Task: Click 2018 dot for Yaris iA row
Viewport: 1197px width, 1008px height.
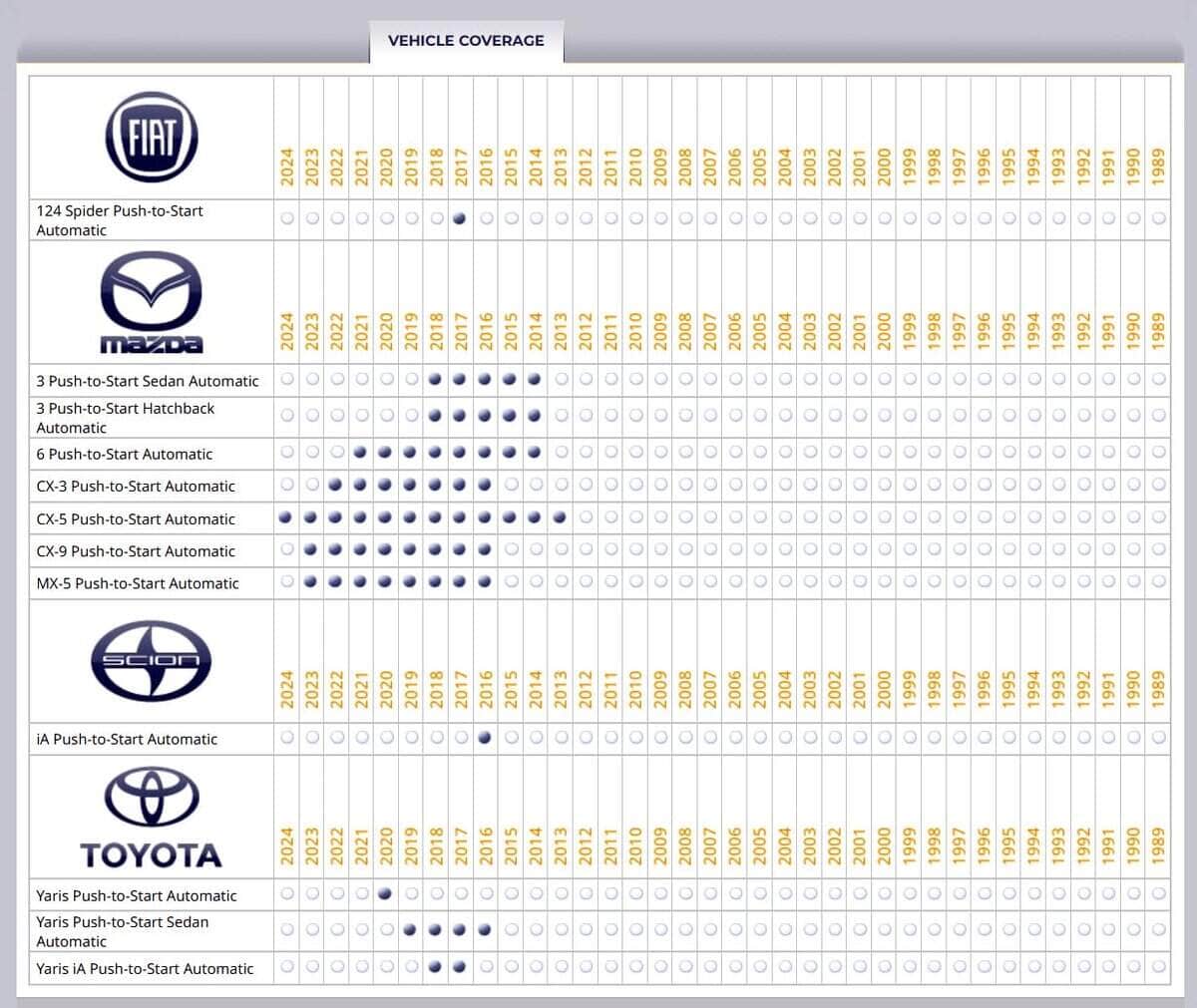Action: tap(435, 966)
